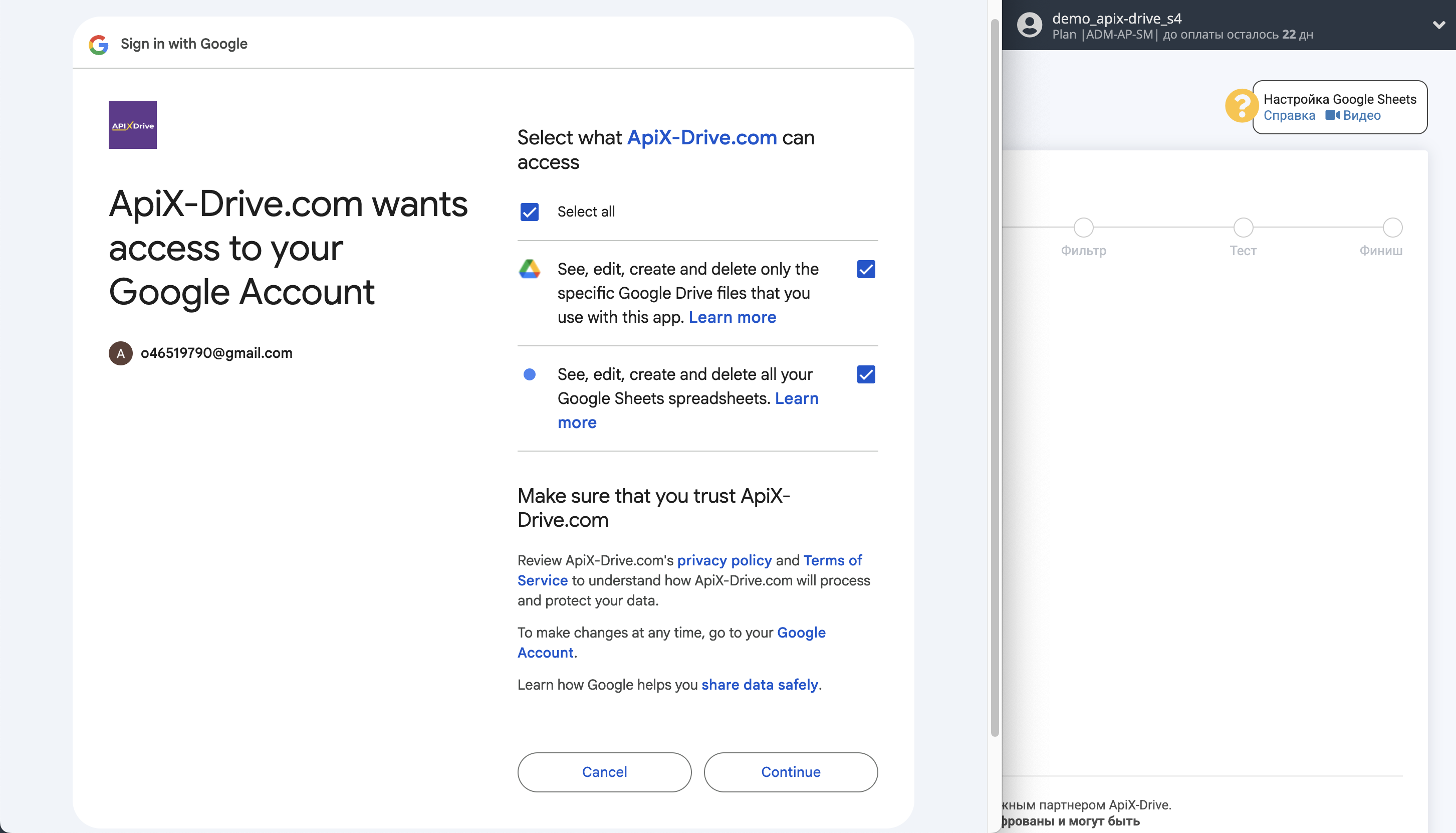
Task: Click the ApiX-Drive app logo
Action: [133, 125]
